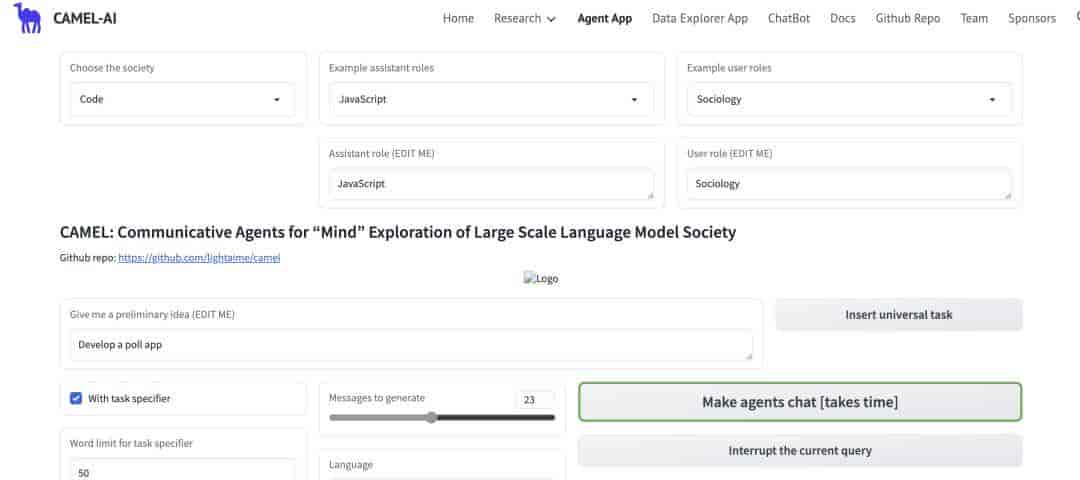The width and height of the screenshot is (1080, 480).
Task: Click the CAMEL Communicative Agents heading
Action: tap(398, 232)
